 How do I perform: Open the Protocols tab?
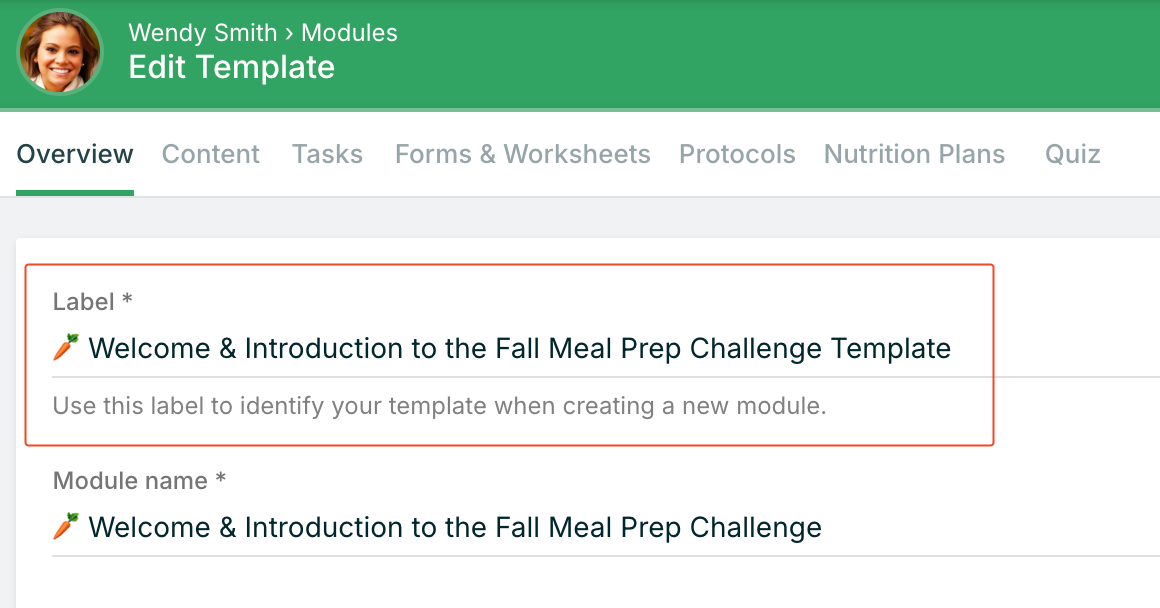tap(737, 154)
